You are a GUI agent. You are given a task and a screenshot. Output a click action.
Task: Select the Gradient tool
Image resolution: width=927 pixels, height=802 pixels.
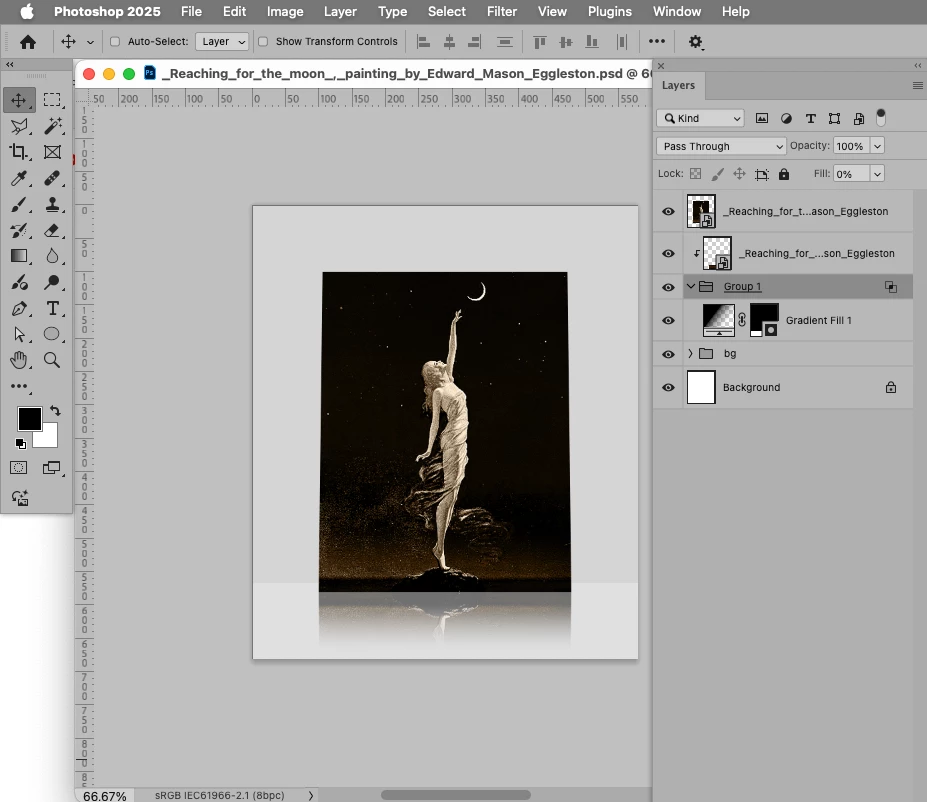pos(19,256)
